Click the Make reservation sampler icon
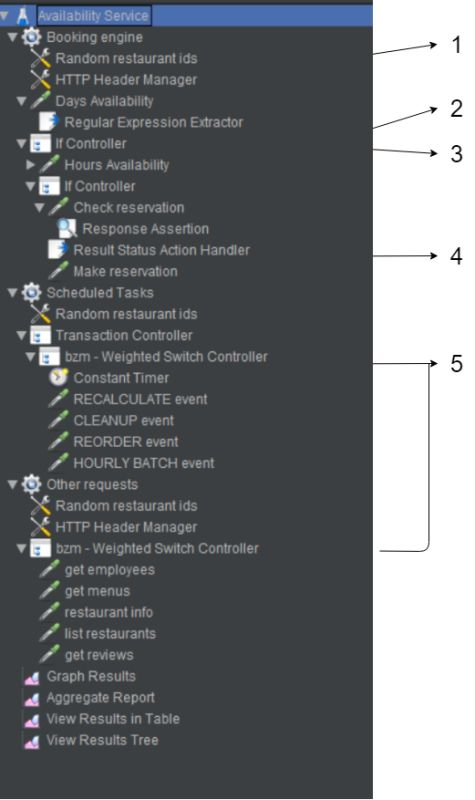This screenshot has height=800, width=475. click(59, 271)
